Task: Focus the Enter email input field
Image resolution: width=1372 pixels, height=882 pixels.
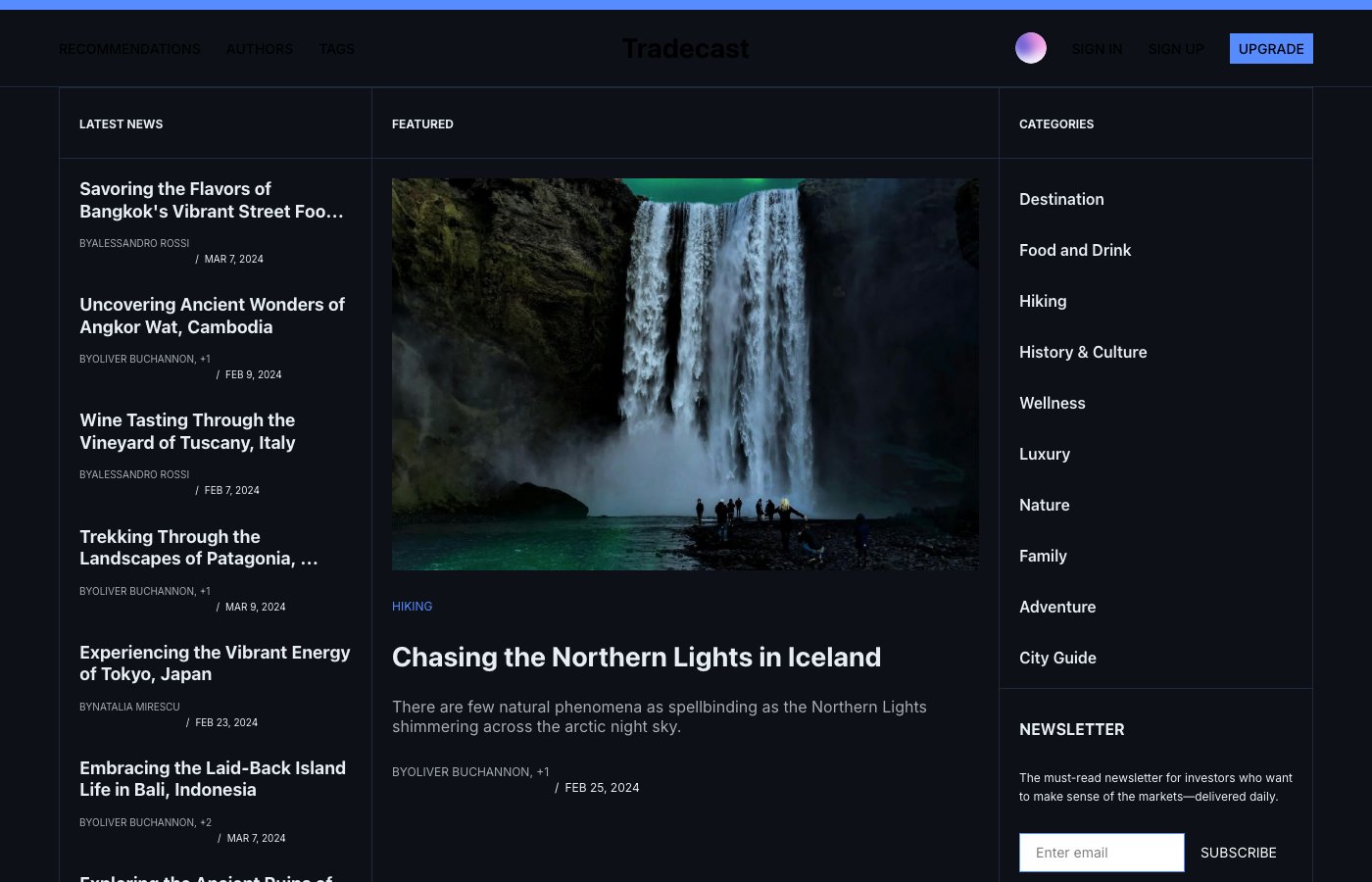Action: pyautogui.click(x=1102, y=853)
